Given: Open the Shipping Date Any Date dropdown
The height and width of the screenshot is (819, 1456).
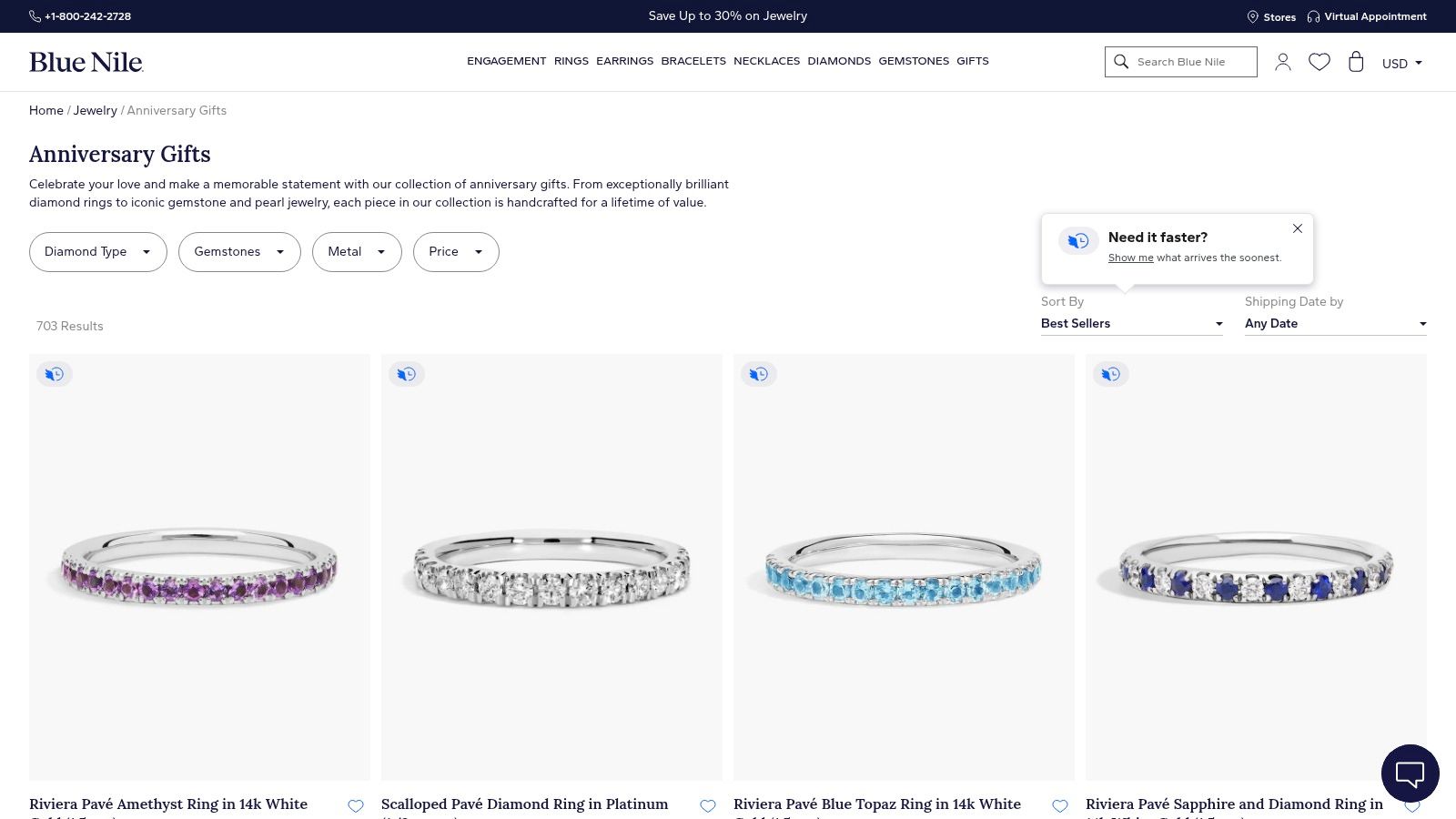Looking at the screenshot, I should [x=1335, y=324].
